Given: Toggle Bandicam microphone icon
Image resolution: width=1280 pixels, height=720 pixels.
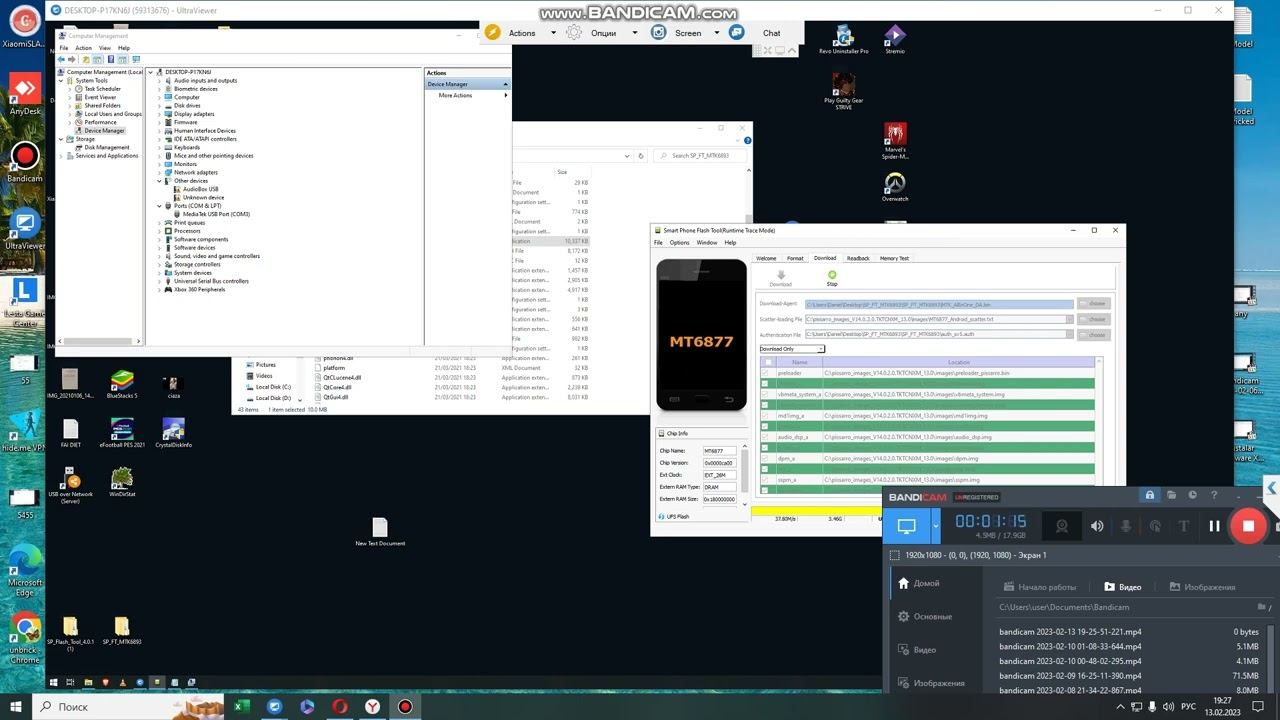Looking at the screenshot, I should click(1126, 526).
